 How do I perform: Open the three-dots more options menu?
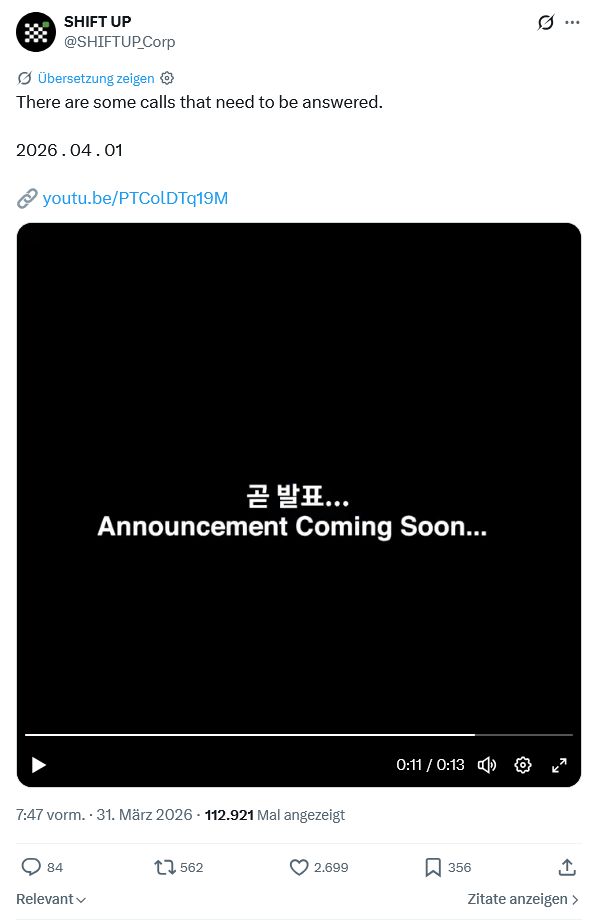click(572, 22)
